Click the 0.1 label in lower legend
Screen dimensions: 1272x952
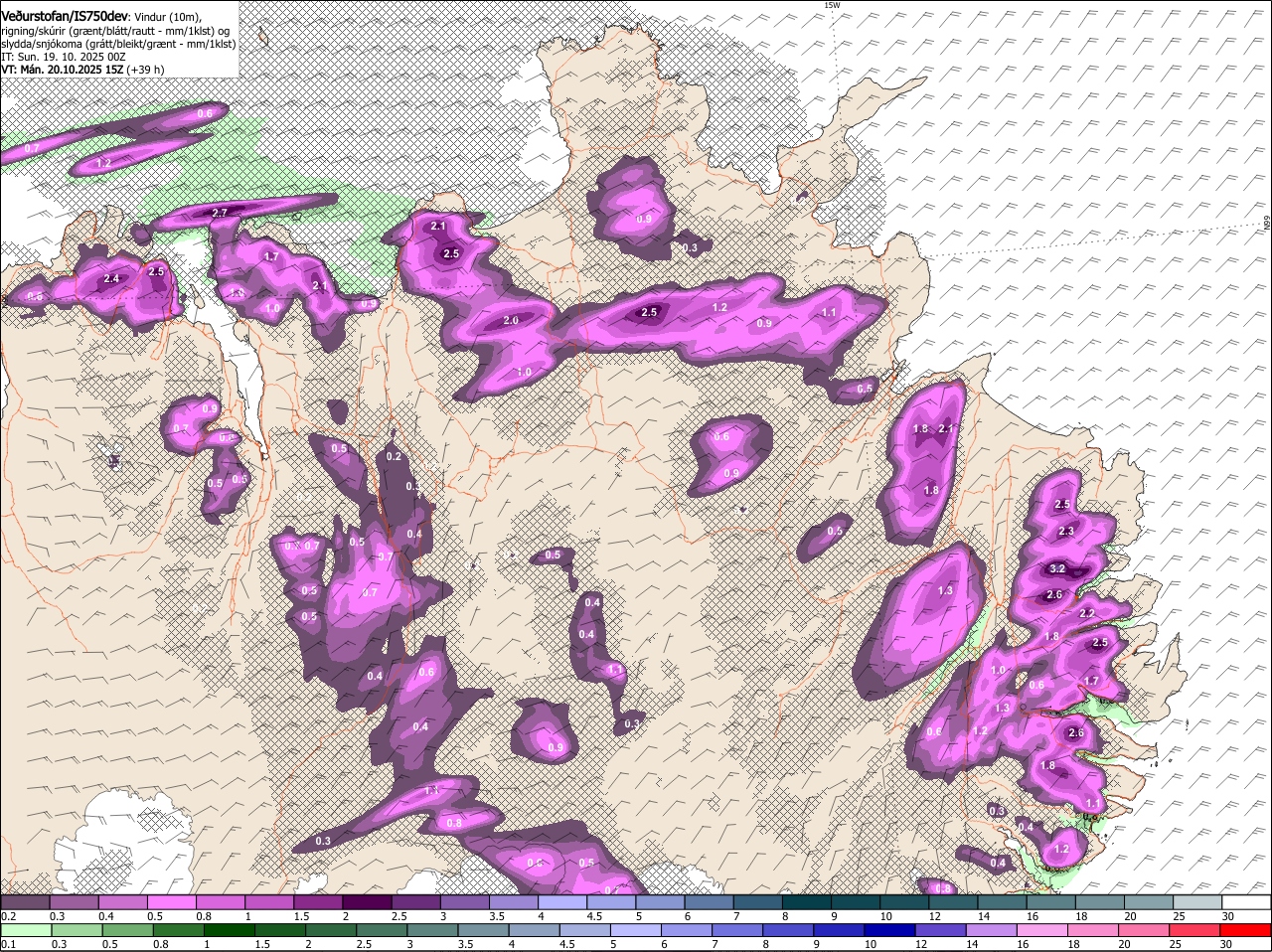point(8,945)
